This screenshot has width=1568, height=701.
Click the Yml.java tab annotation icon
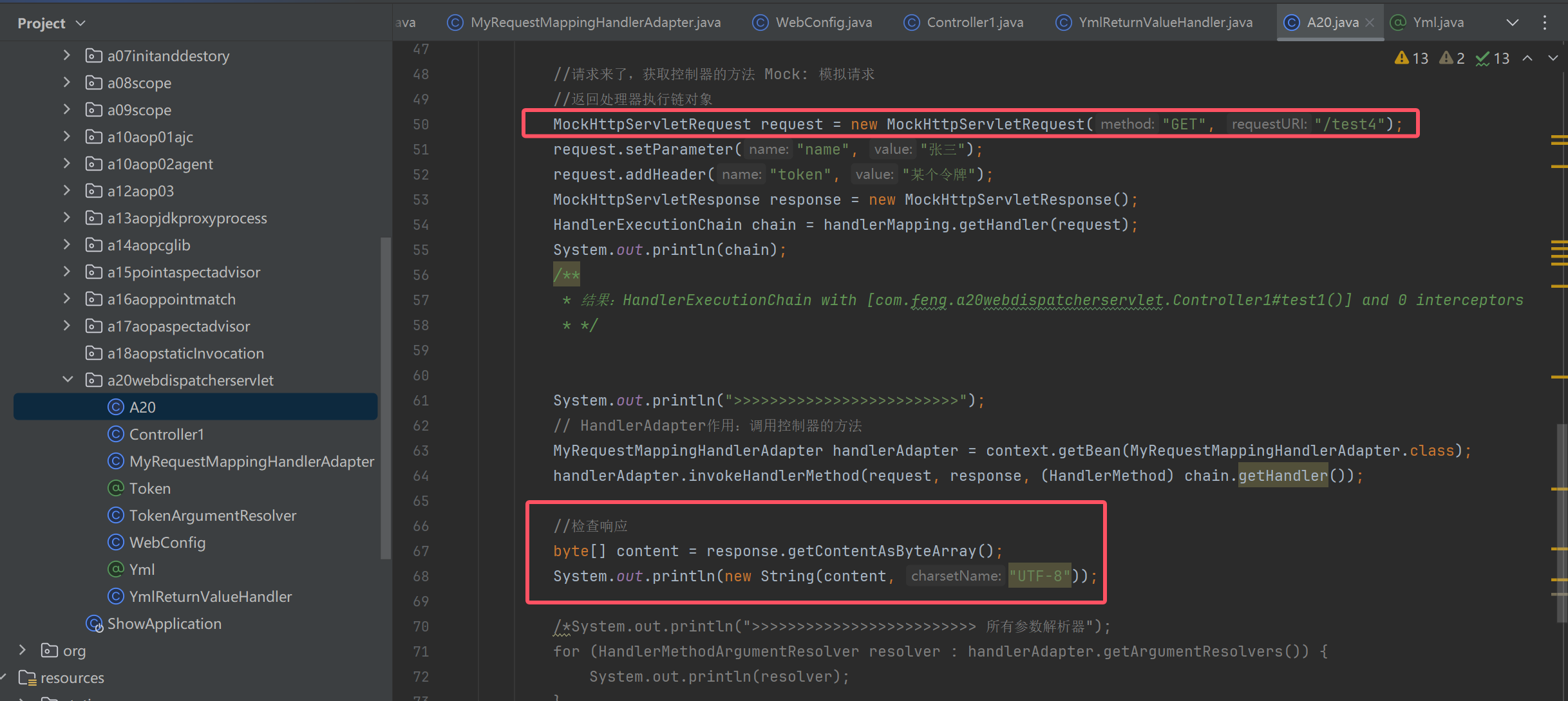click(1398, 23)
